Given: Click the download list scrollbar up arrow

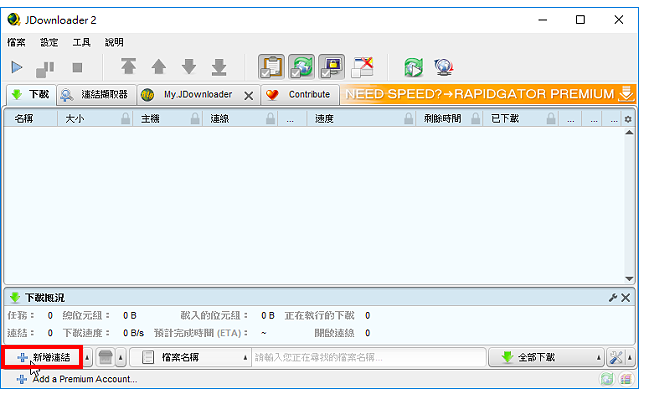Looking at the screenshot, I should click(x=629, y=133).
